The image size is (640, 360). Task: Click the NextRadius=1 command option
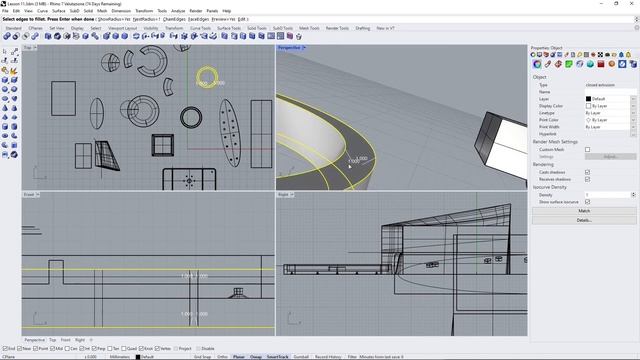pyautogui.click(x=147, y=19)
